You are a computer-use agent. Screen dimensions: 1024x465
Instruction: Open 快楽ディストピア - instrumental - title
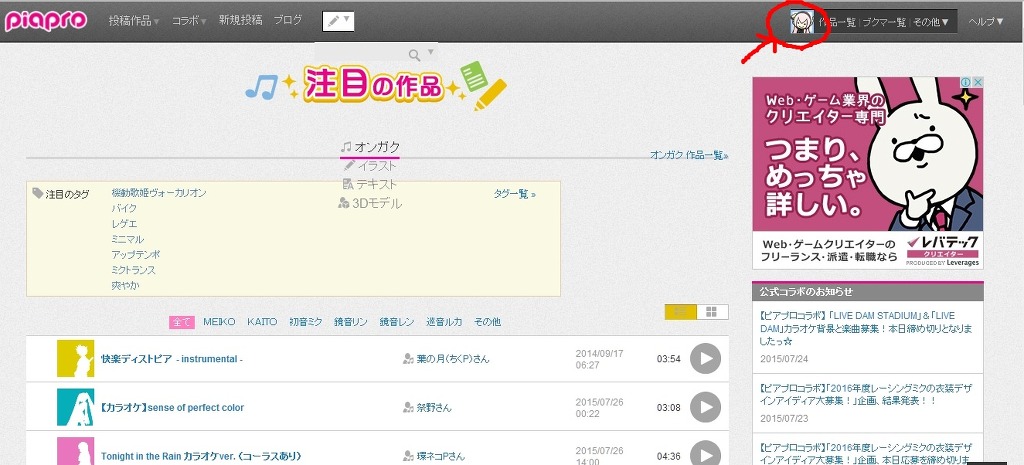[172, 359]
